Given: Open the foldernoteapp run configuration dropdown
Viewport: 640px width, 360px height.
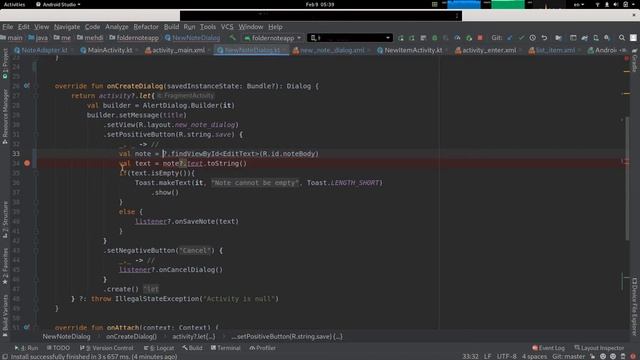Looking at the screenshot, I should coord(273,38).
